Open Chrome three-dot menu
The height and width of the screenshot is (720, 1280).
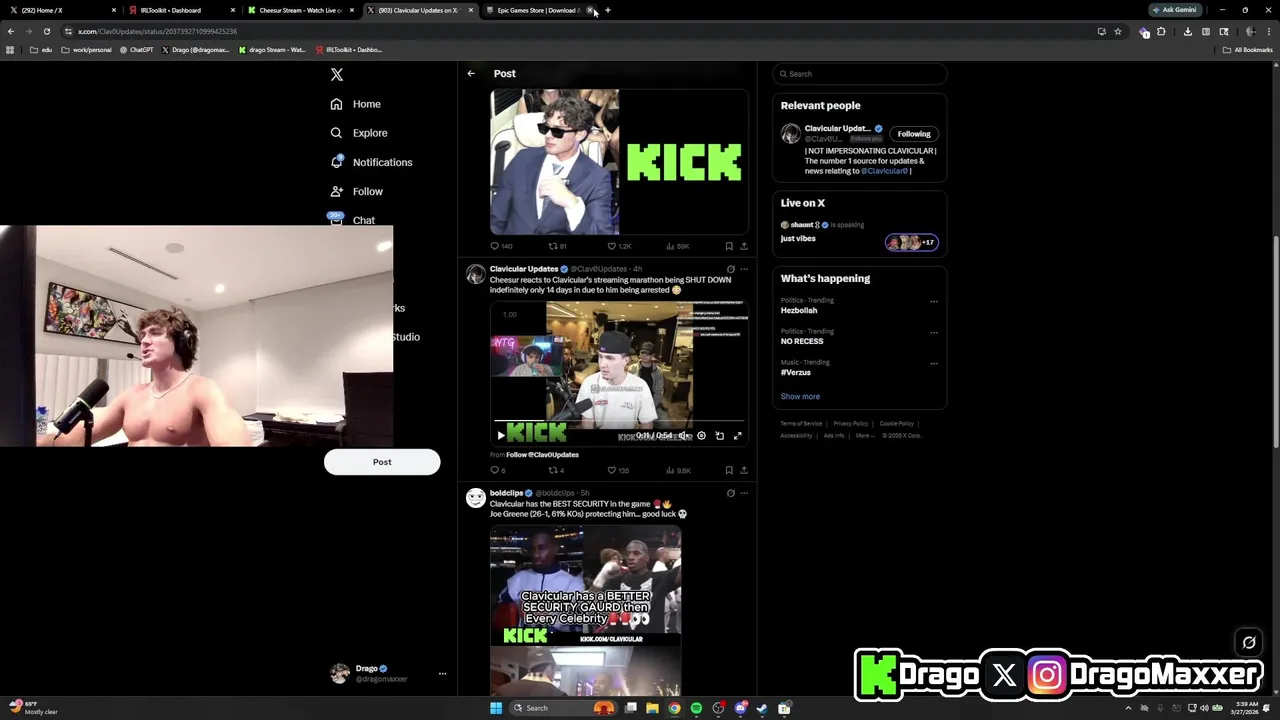pyautogui.click(x=1270, y=31)
